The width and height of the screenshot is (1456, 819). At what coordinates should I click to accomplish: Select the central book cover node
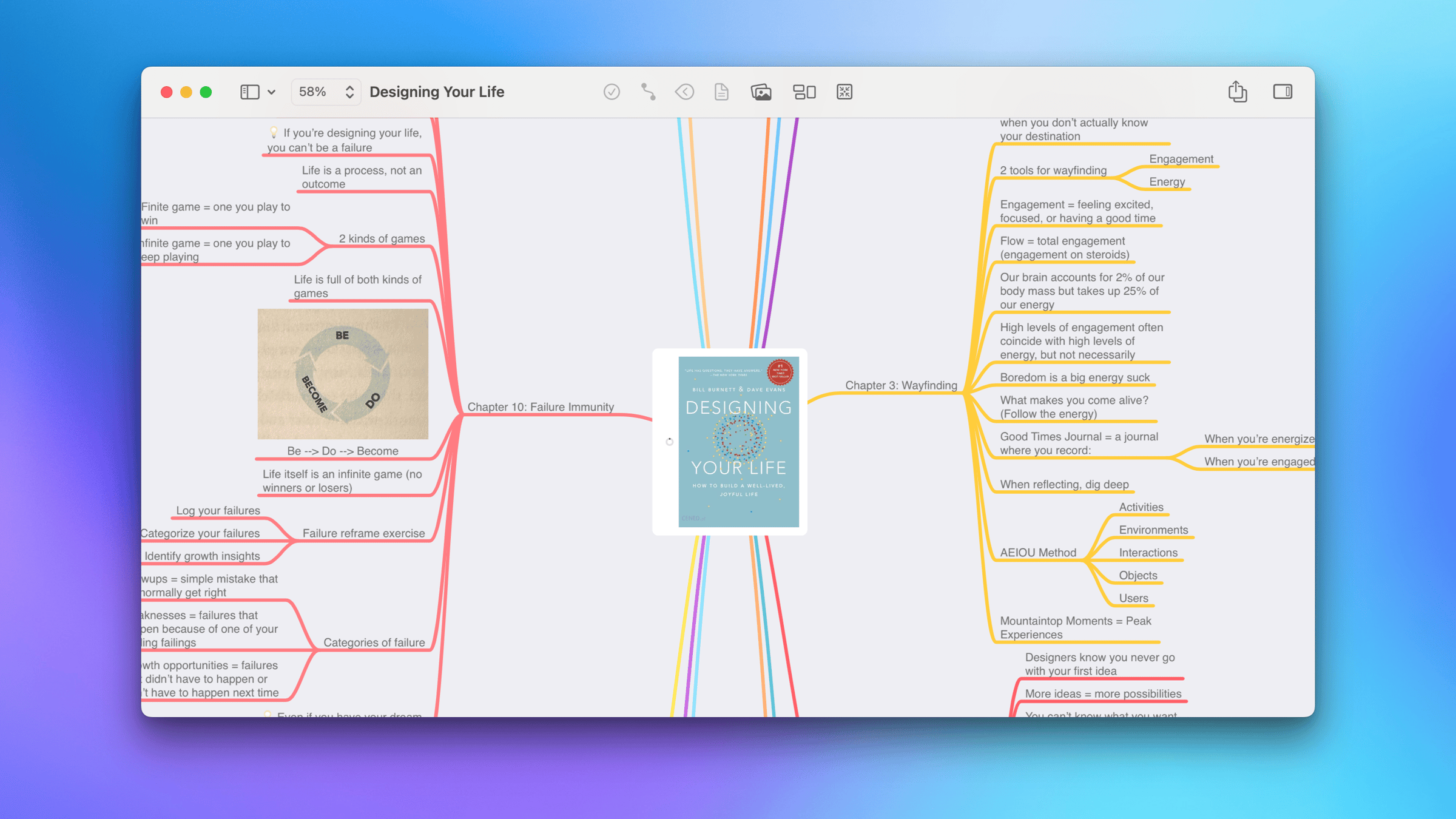[730, 442]
